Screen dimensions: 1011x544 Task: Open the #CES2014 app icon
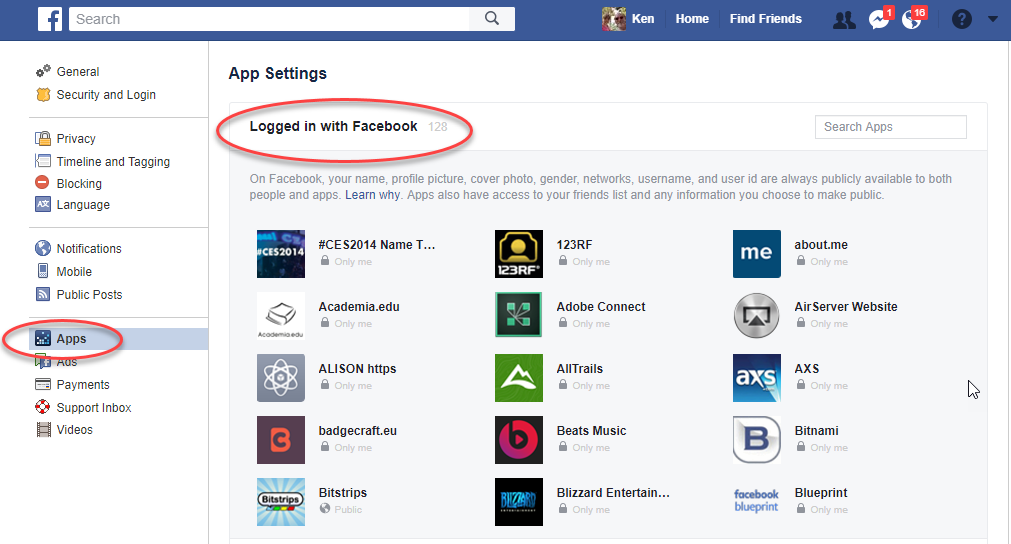280,254
